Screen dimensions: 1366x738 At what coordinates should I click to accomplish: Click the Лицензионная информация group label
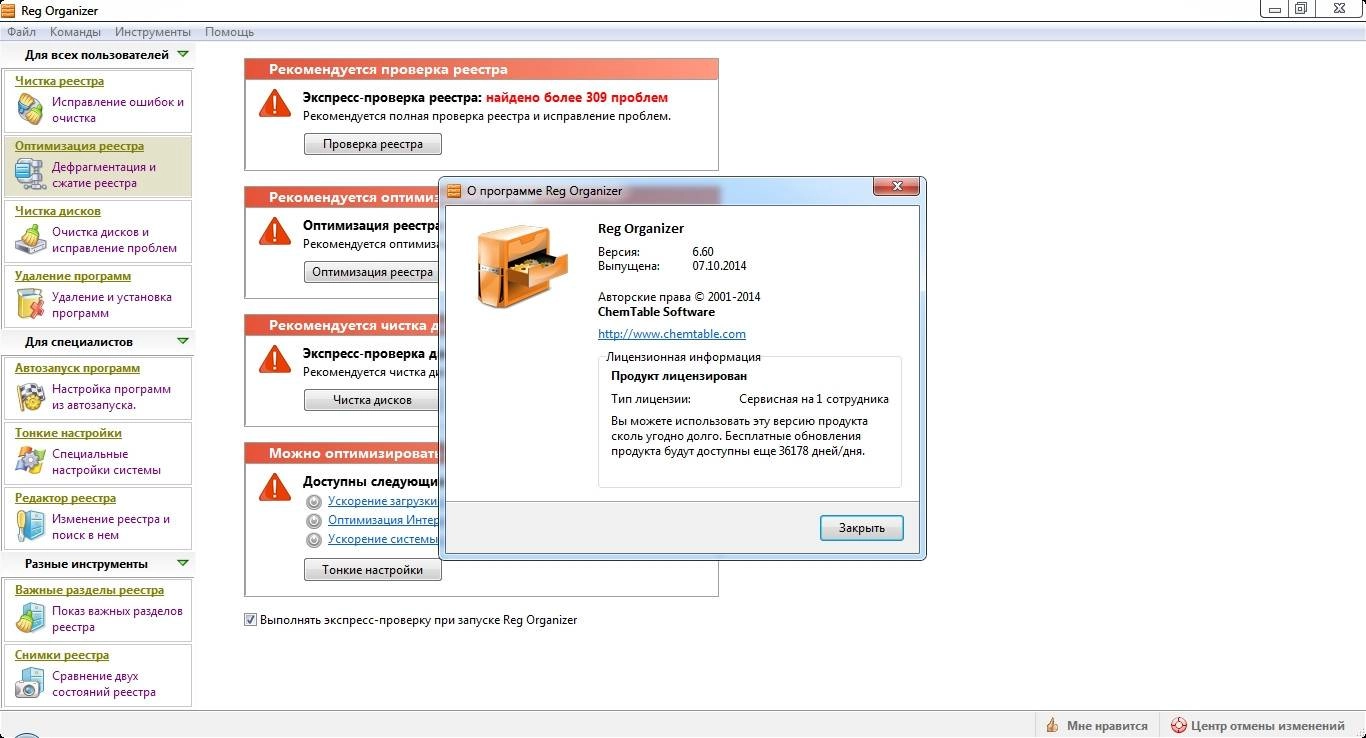(x=684, y=357)
